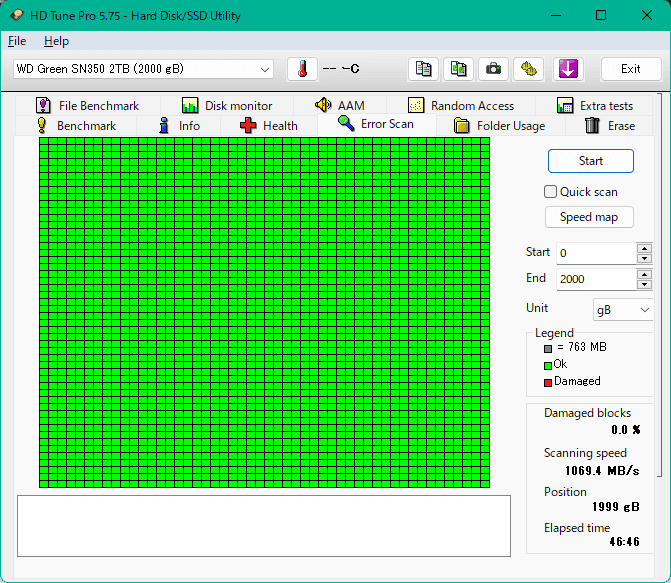Click the copy text to clipboard icon

424,69
